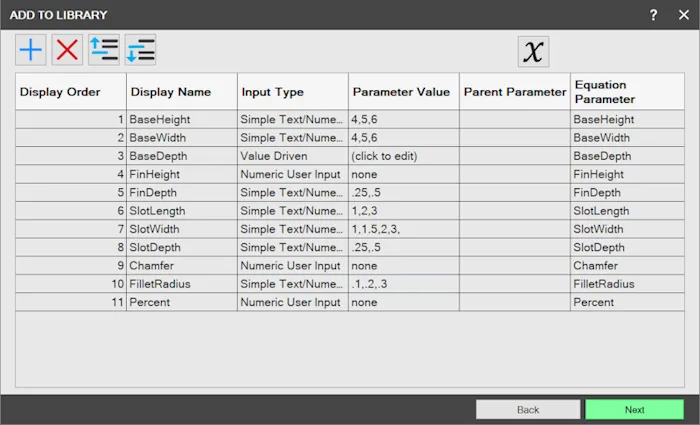This screenshot has height=425, width=700.
Task: Click the Percent parameter value none
Action: click(404, 303)
